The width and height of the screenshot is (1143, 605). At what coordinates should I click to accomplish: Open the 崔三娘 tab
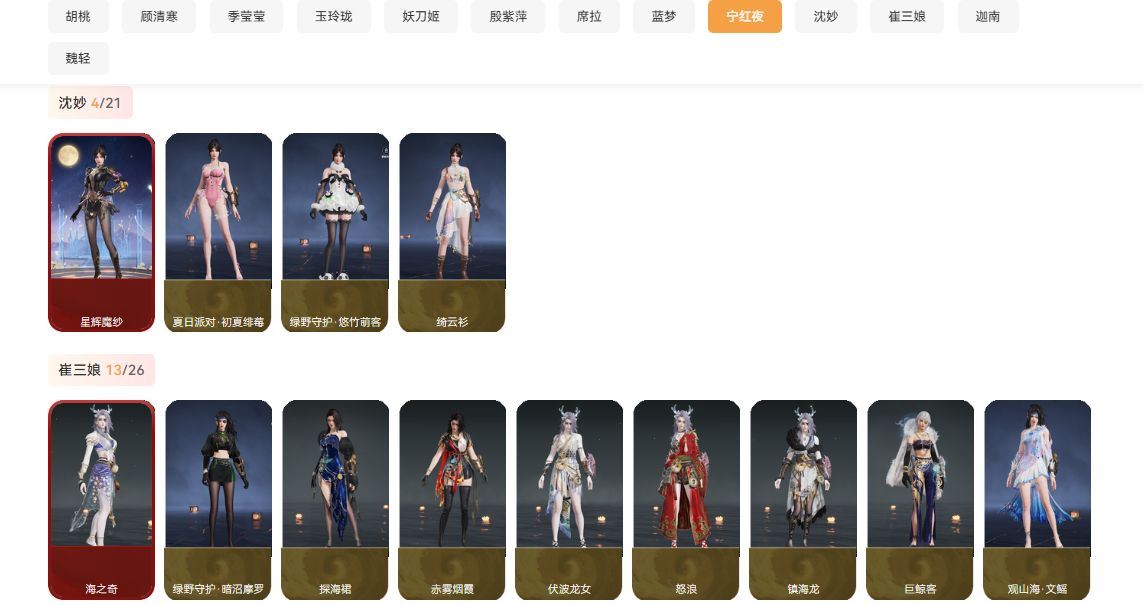coord(907,16)
